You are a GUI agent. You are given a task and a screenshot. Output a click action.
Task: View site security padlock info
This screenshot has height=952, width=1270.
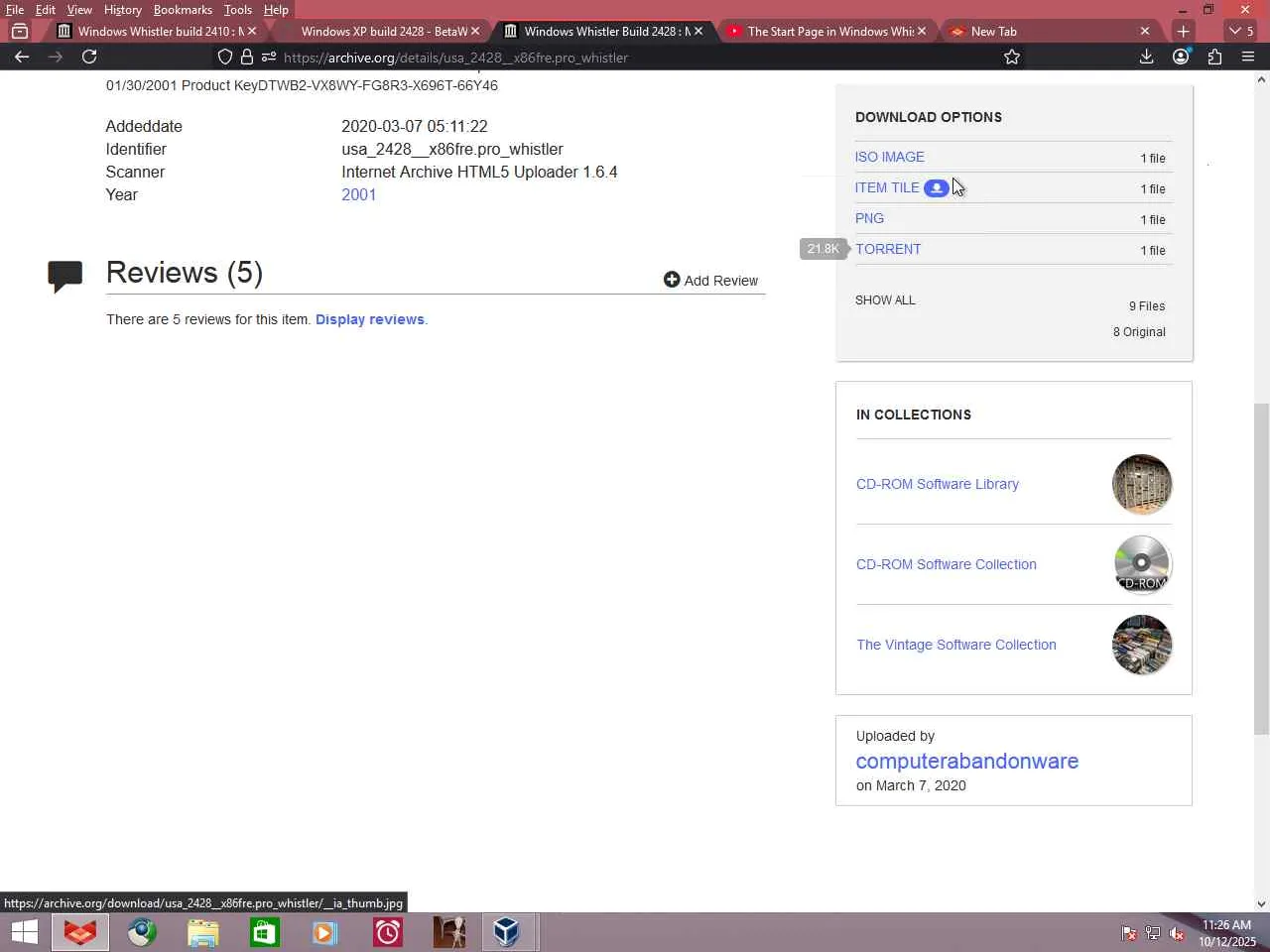(247, 58)
